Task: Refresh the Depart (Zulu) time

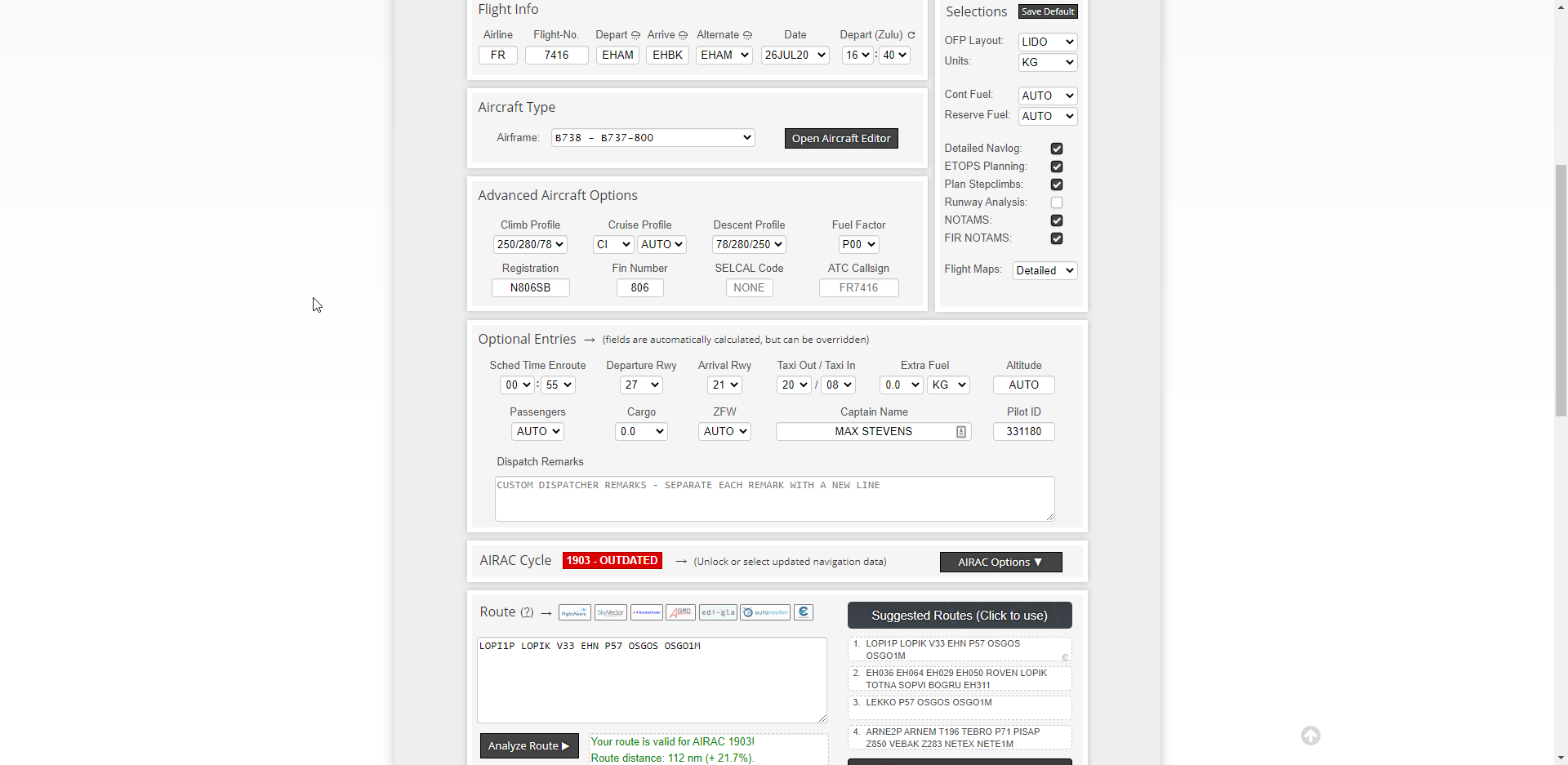Action: coord(911,35)
